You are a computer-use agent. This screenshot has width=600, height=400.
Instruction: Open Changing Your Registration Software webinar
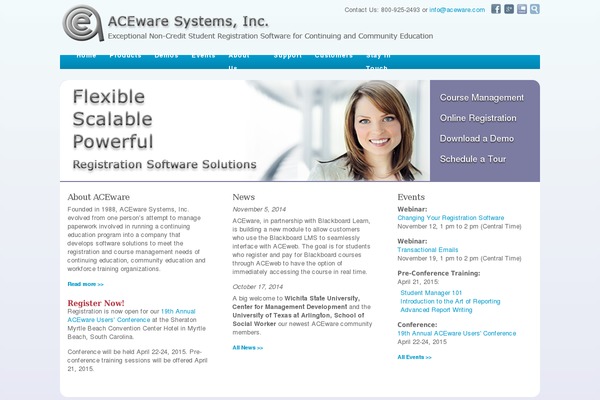450,218
